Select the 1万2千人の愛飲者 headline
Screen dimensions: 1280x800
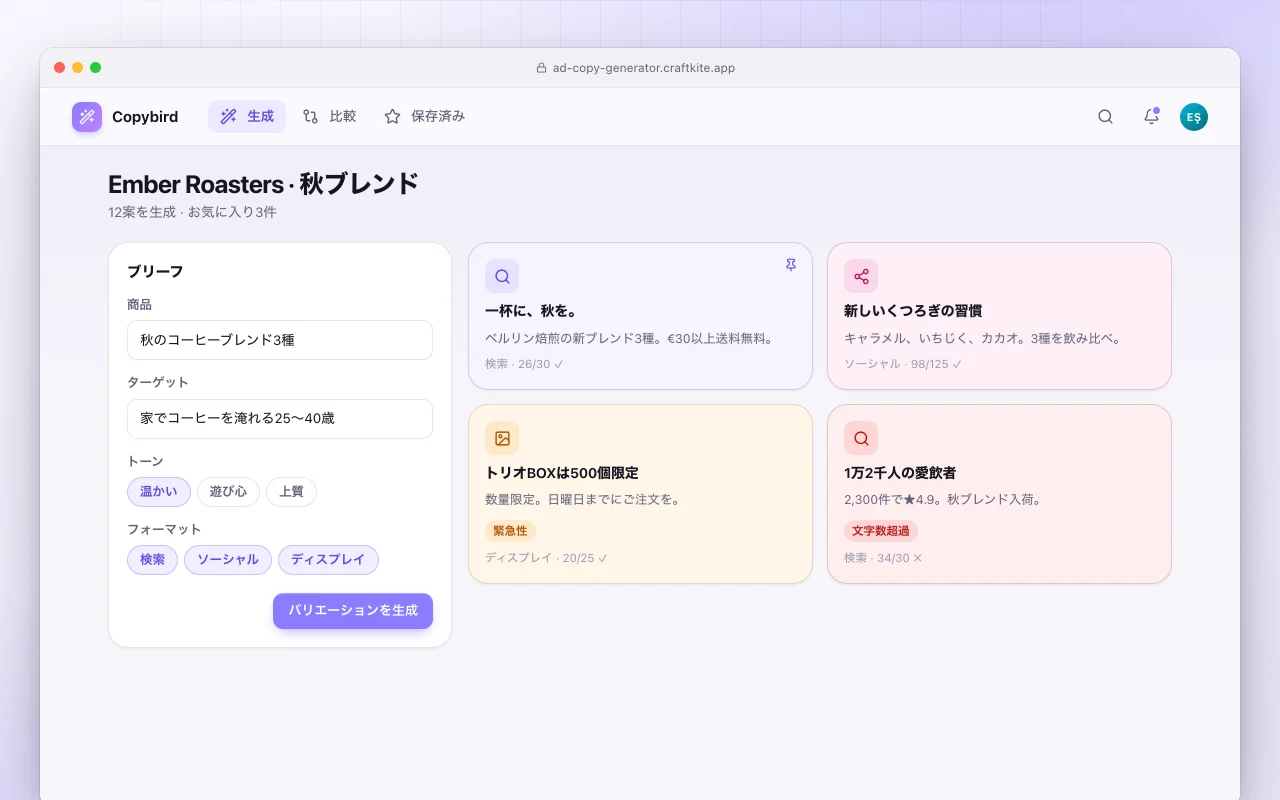click(900, 473)
